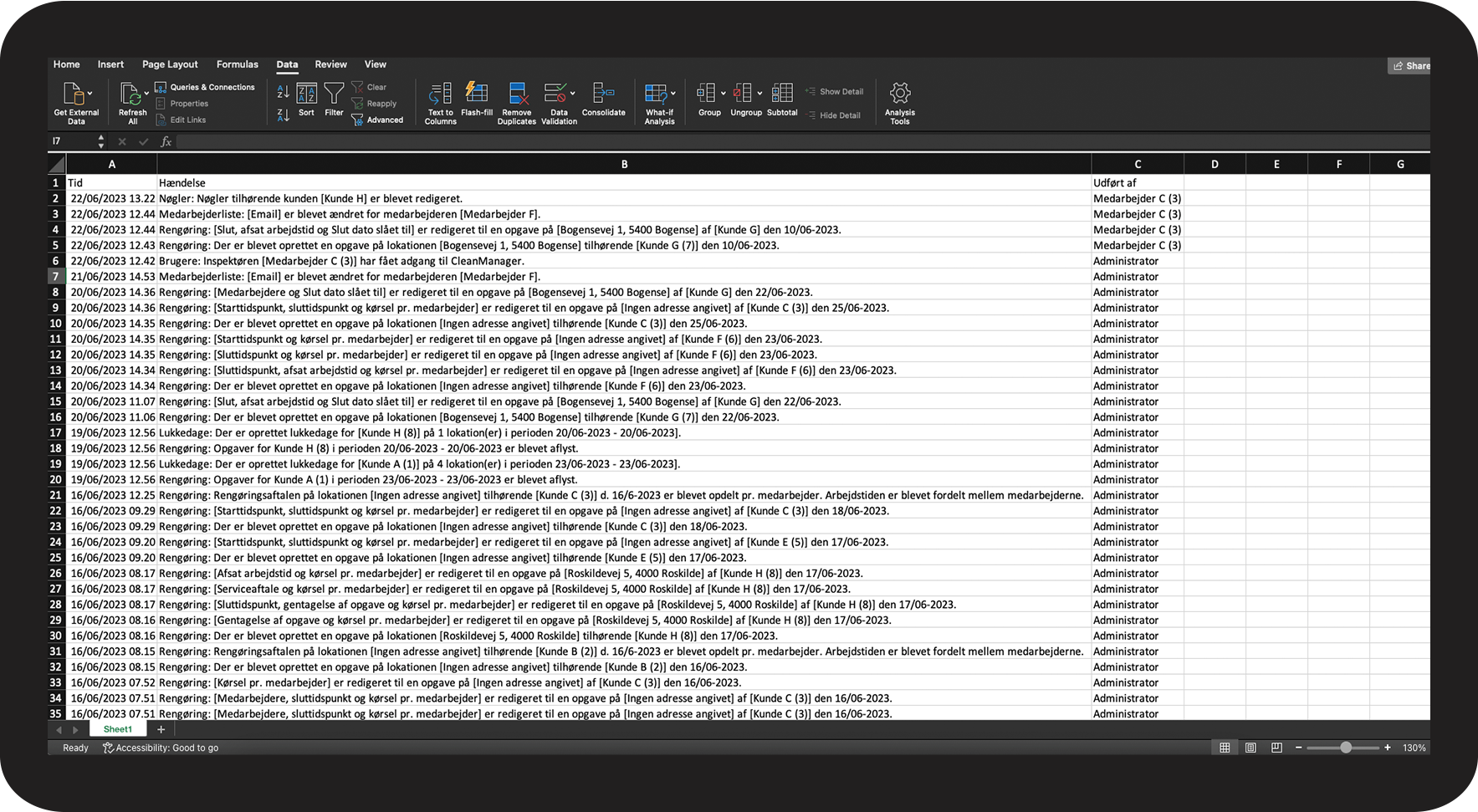Image resolution: width=1478 pixels, height=812 pixels.
Task: Open Analysis Tools
Action: (x=899, y=94)
